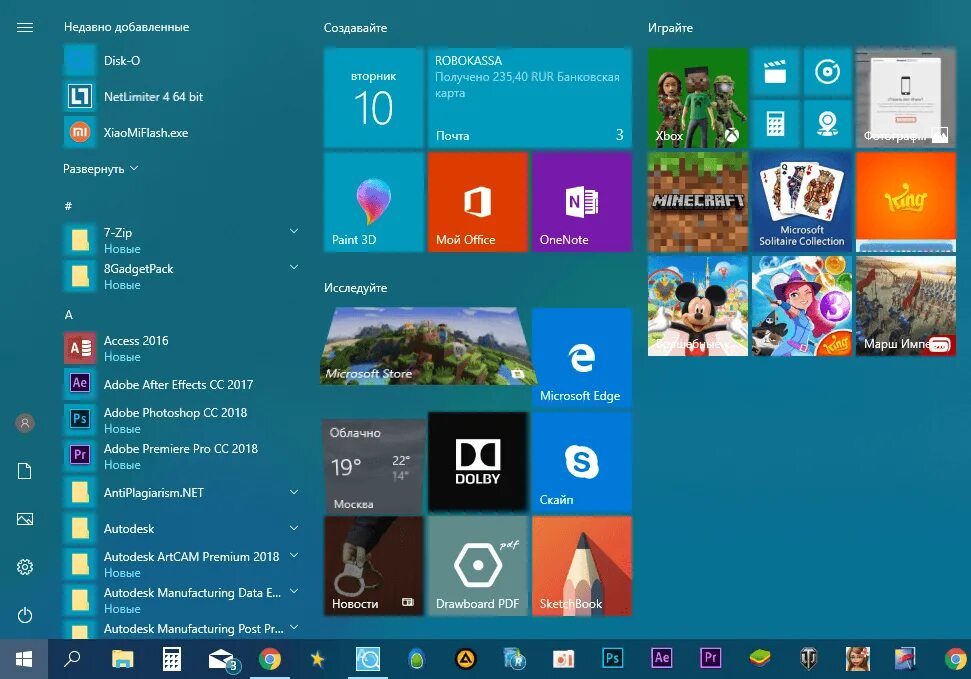Launch Microsoft Edge tile

coord(581,358)
